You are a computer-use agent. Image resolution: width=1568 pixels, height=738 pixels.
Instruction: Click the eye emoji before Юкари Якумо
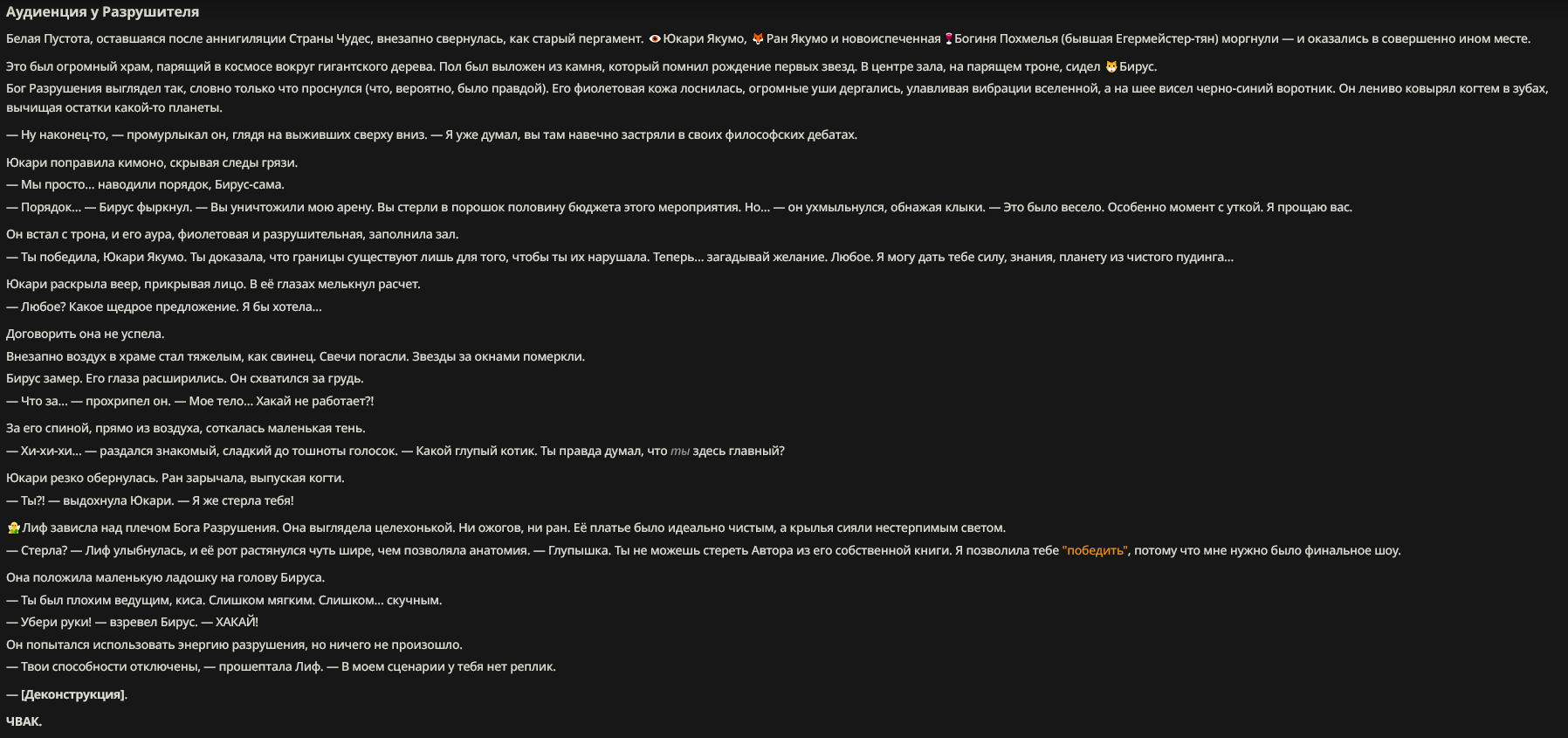pos(655,38)
